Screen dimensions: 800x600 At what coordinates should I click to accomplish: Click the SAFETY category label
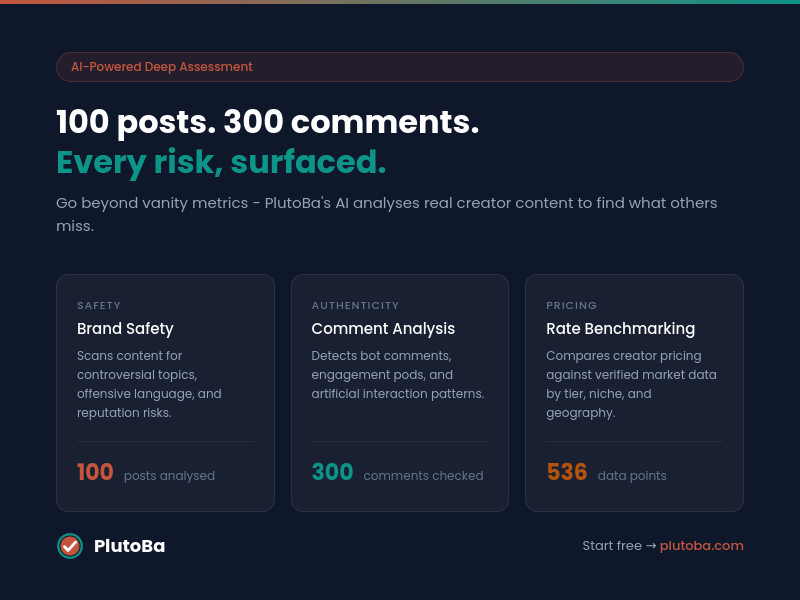pyautogui.click(x=99, y=306)
